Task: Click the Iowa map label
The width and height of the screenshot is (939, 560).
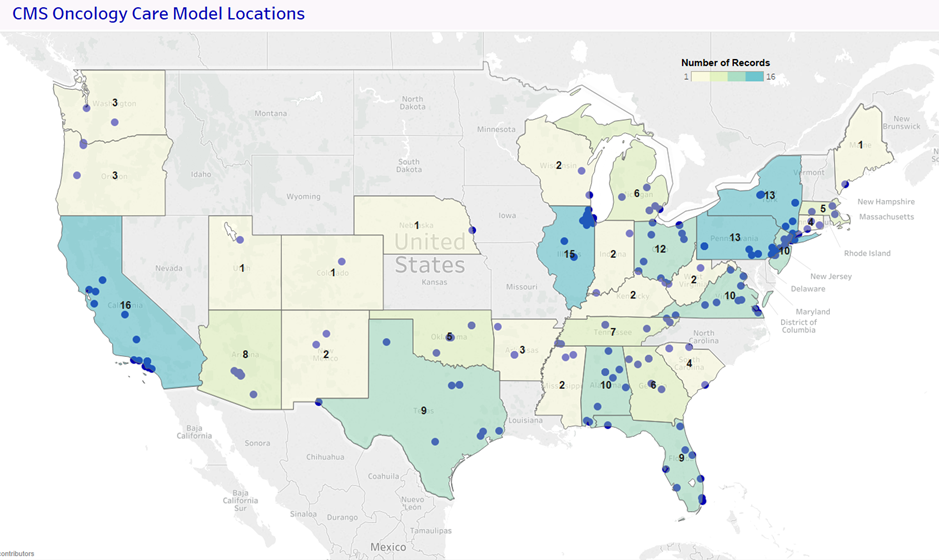Action: pyautogui.click(x=507, y=216)
